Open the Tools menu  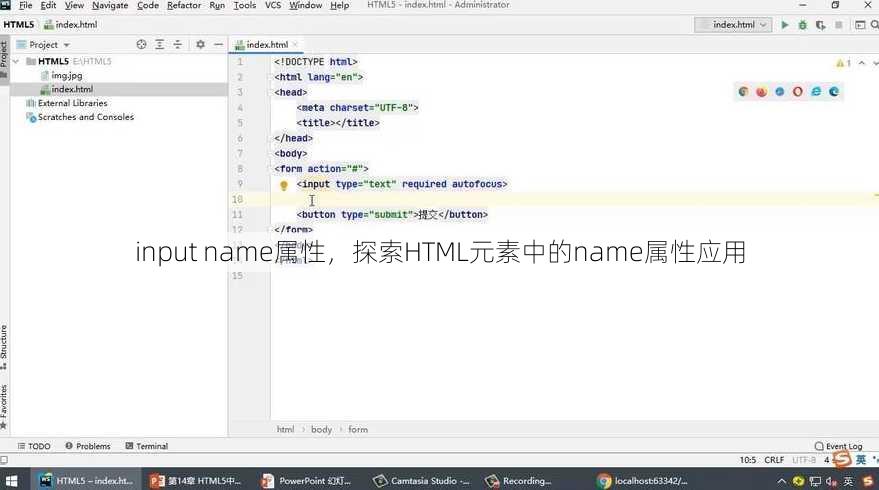pos(244,5)
